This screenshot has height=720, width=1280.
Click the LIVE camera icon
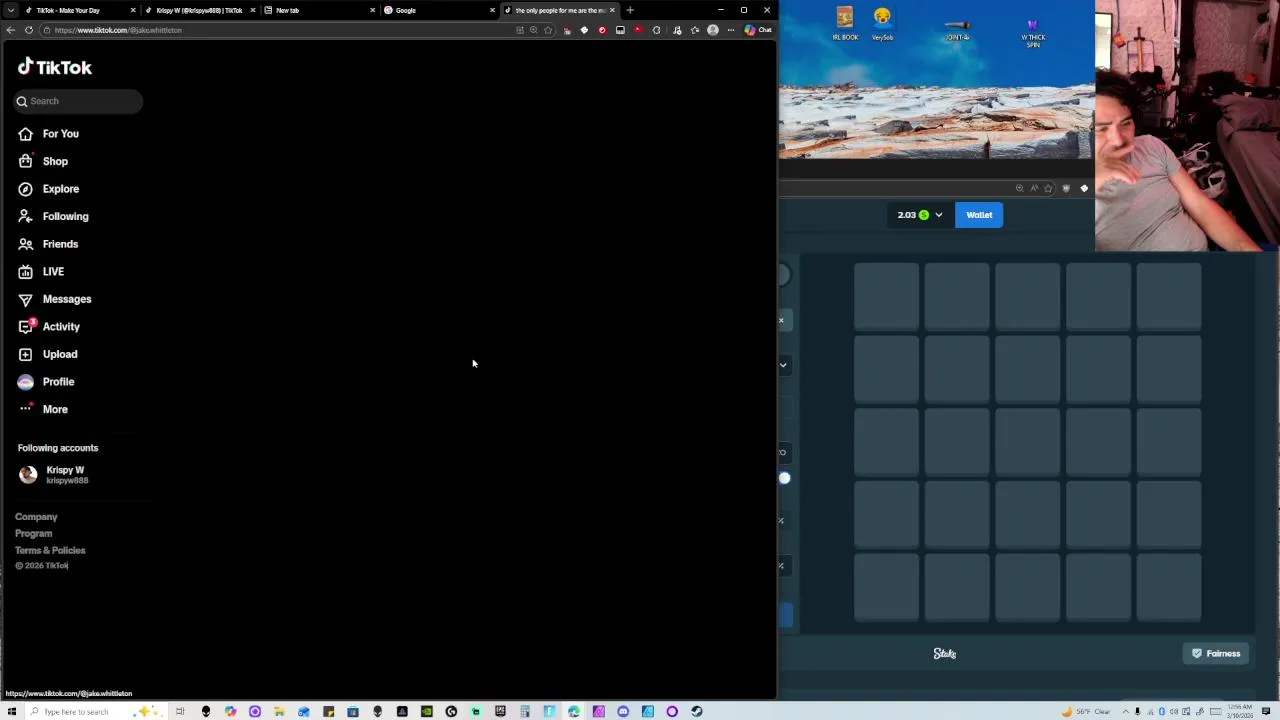click(25, 271)
